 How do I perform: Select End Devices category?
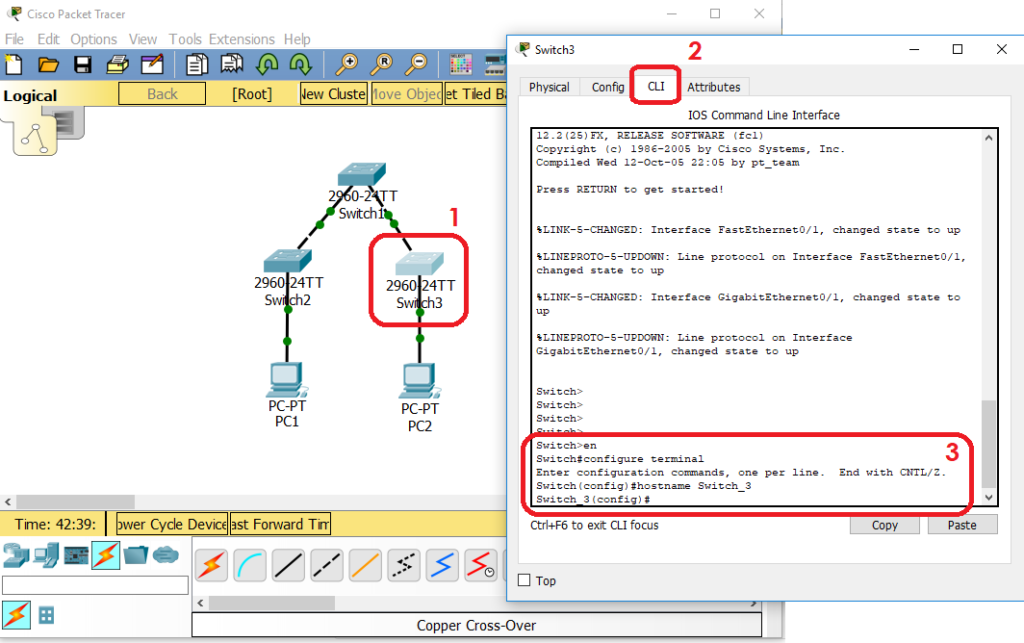pyautogui.click(x=46, y=555)
